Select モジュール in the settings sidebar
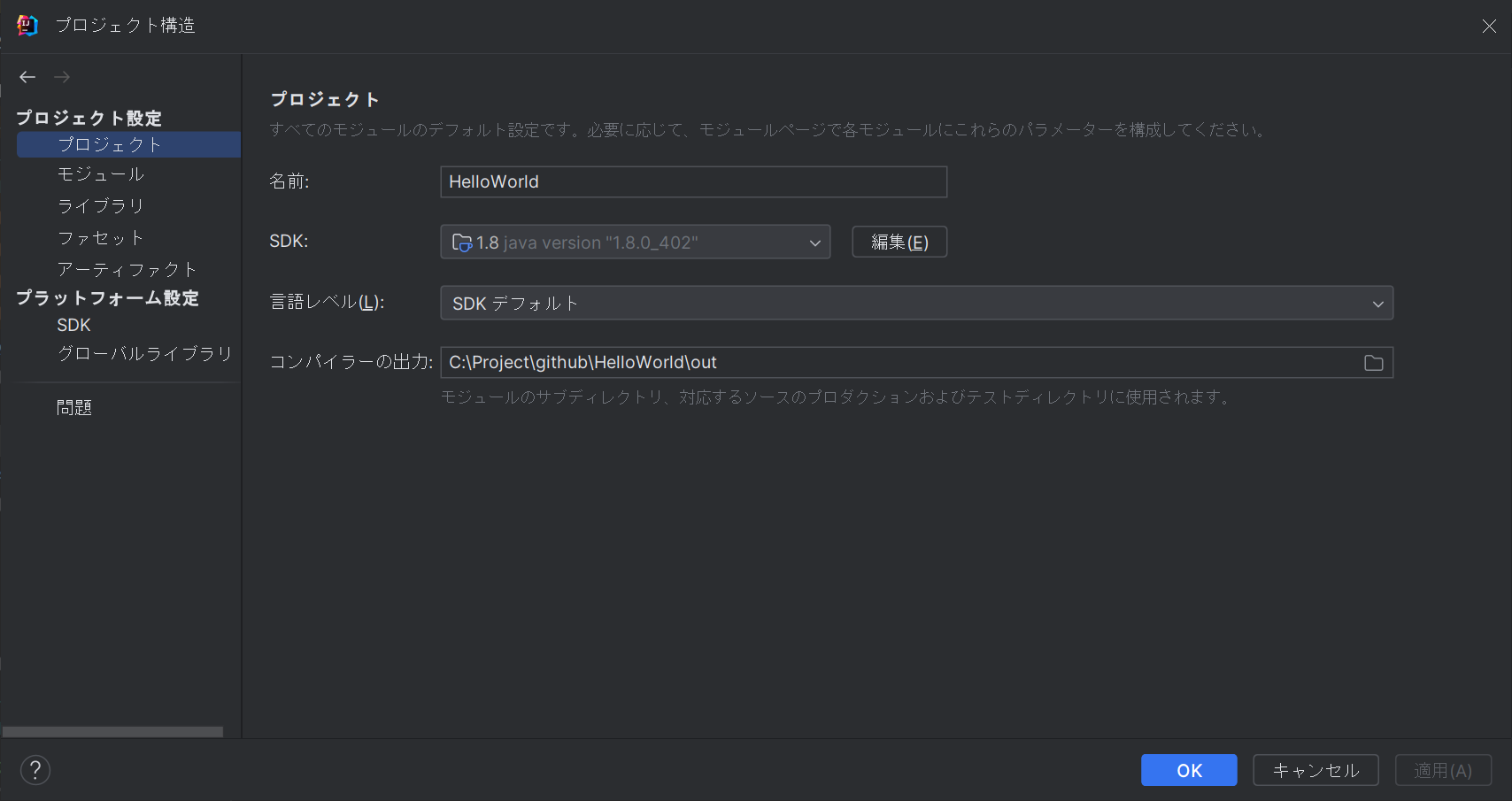 [x=101, y=174]
